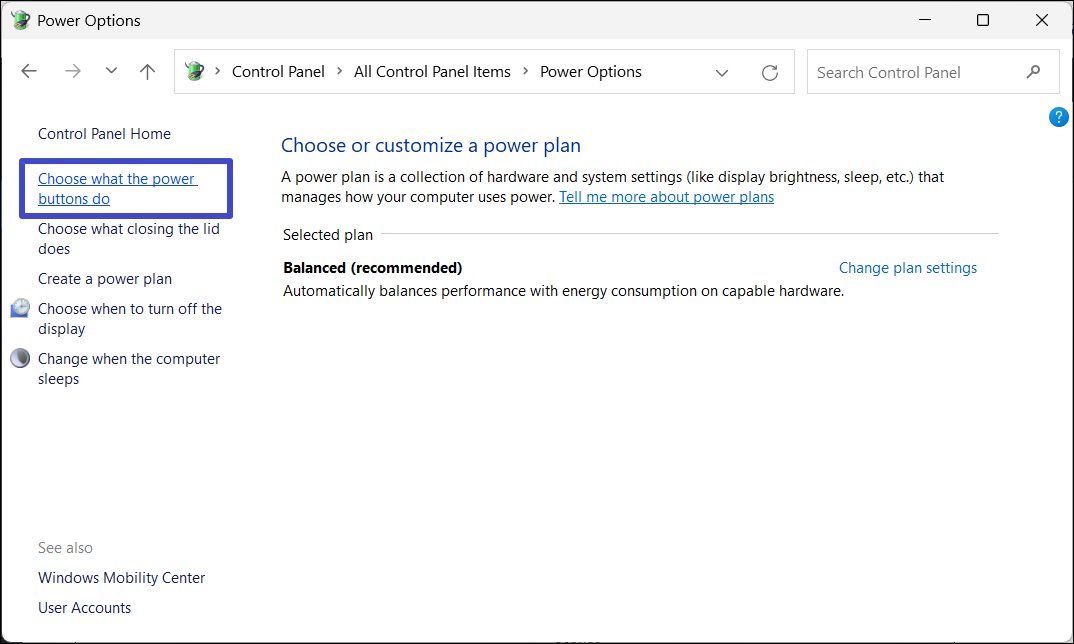Maximize the Power Options window

983,20
